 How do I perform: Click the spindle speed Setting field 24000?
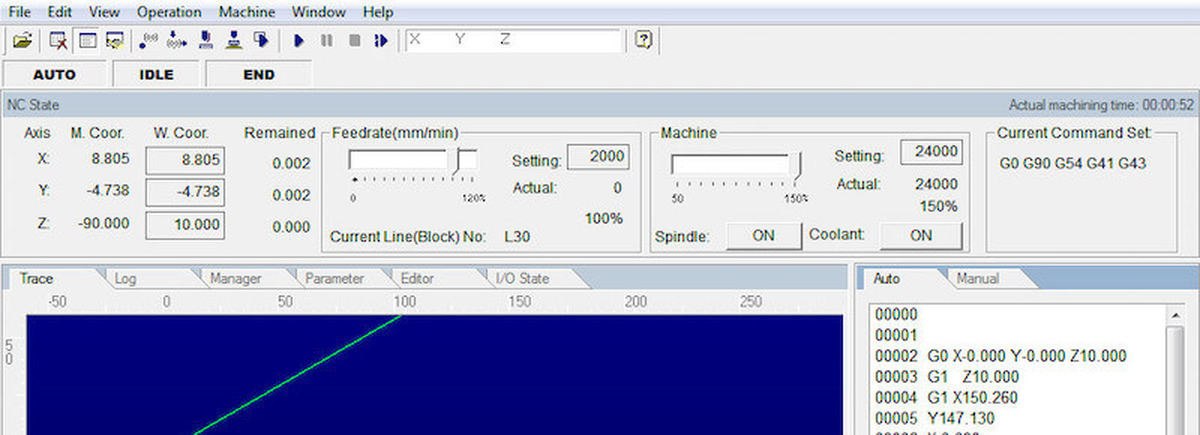coord(931,152)
